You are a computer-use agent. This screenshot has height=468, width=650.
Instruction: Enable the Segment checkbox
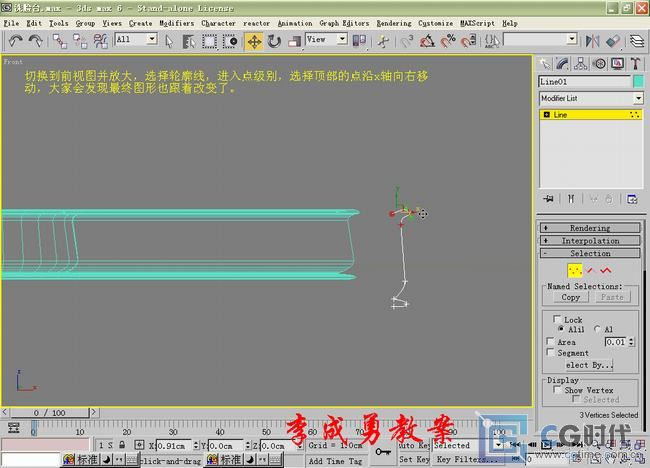tap(551, 352)
